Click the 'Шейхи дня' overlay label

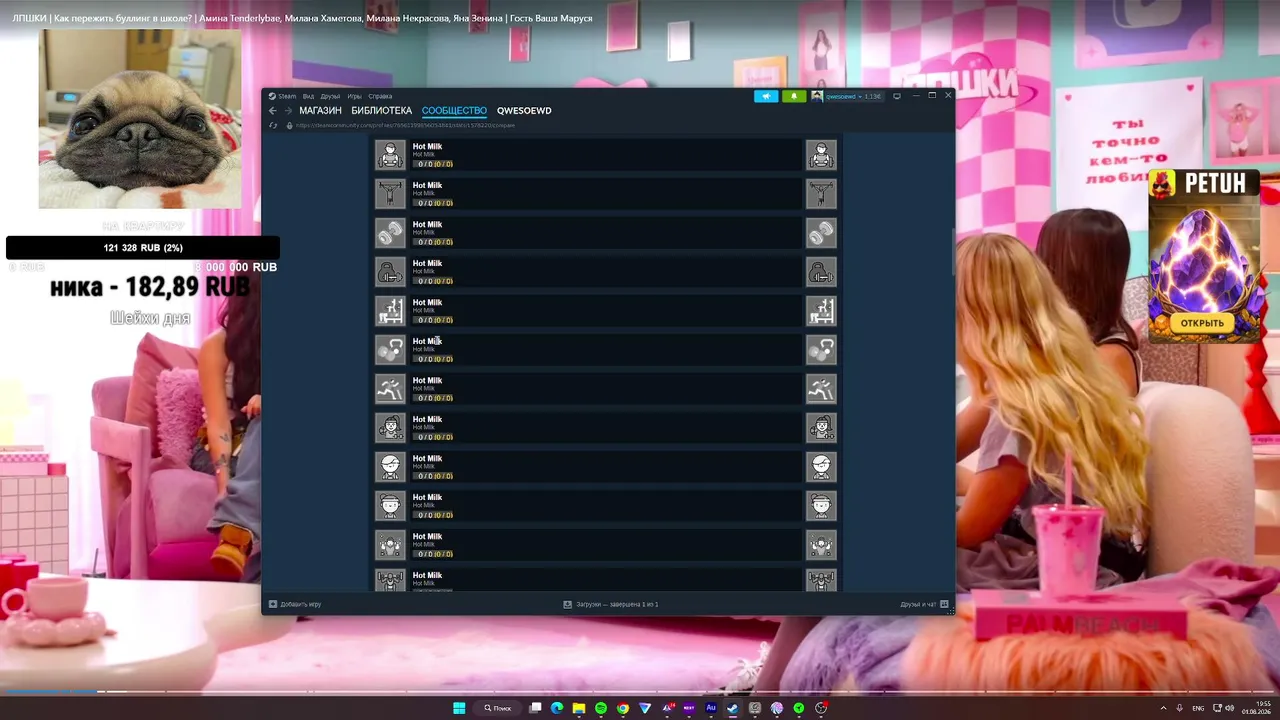(x=150, y=318)
